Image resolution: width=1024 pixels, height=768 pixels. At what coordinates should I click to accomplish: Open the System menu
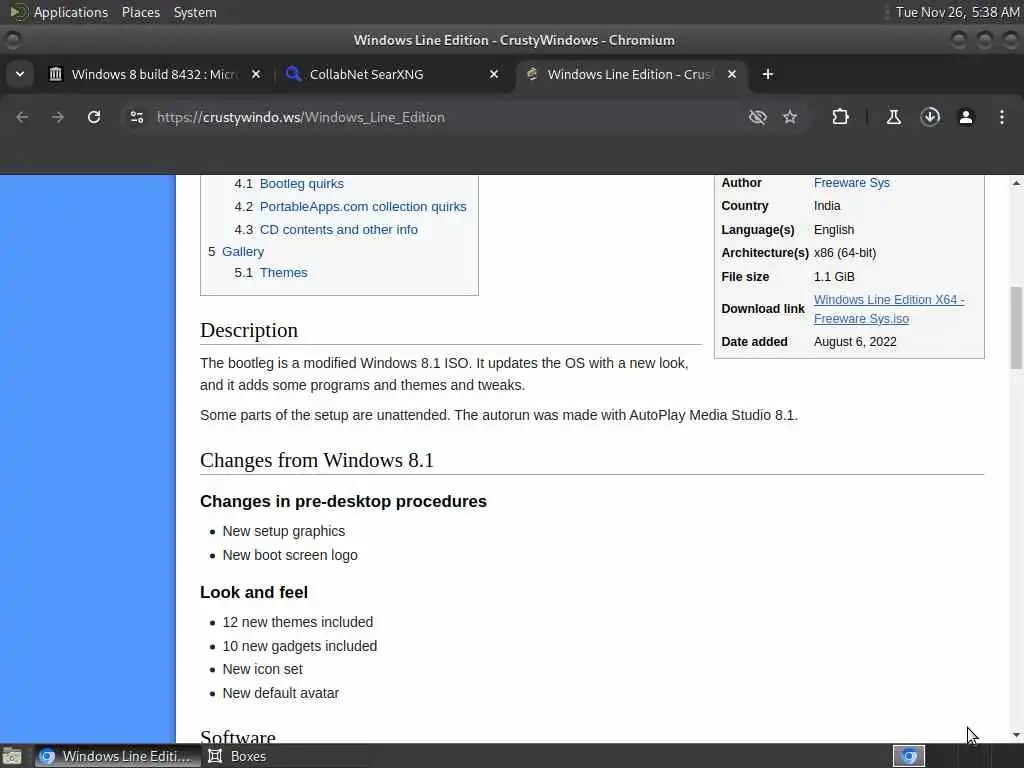[x=195, y=12]
